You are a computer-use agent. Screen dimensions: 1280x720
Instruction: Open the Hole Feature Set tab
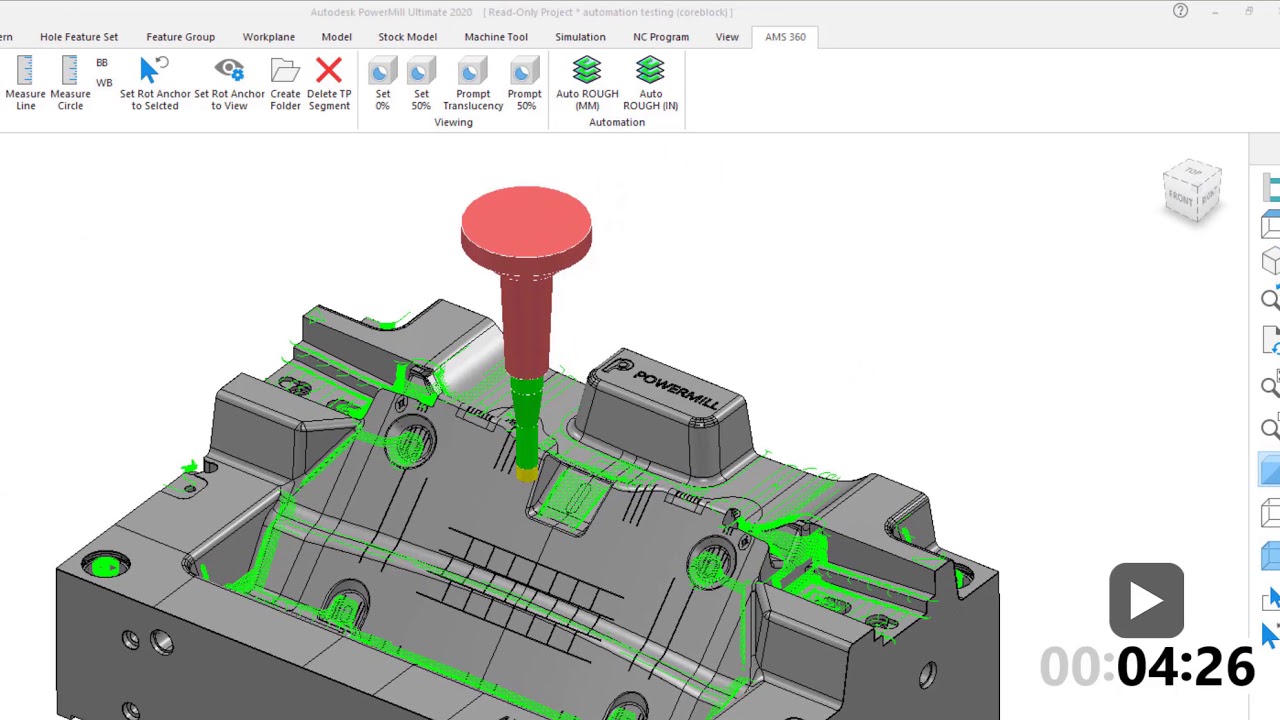[79, 37]
